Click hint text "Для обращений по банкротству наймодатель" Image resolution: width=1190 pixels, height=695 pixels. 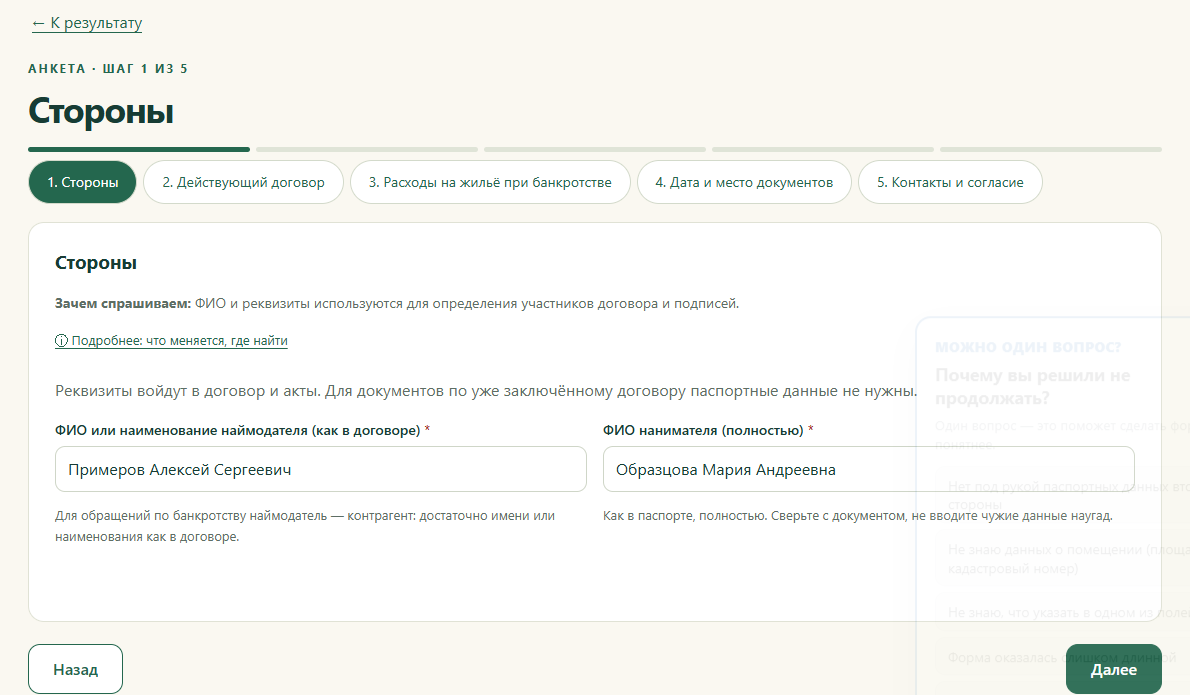[x=191, y=516]
